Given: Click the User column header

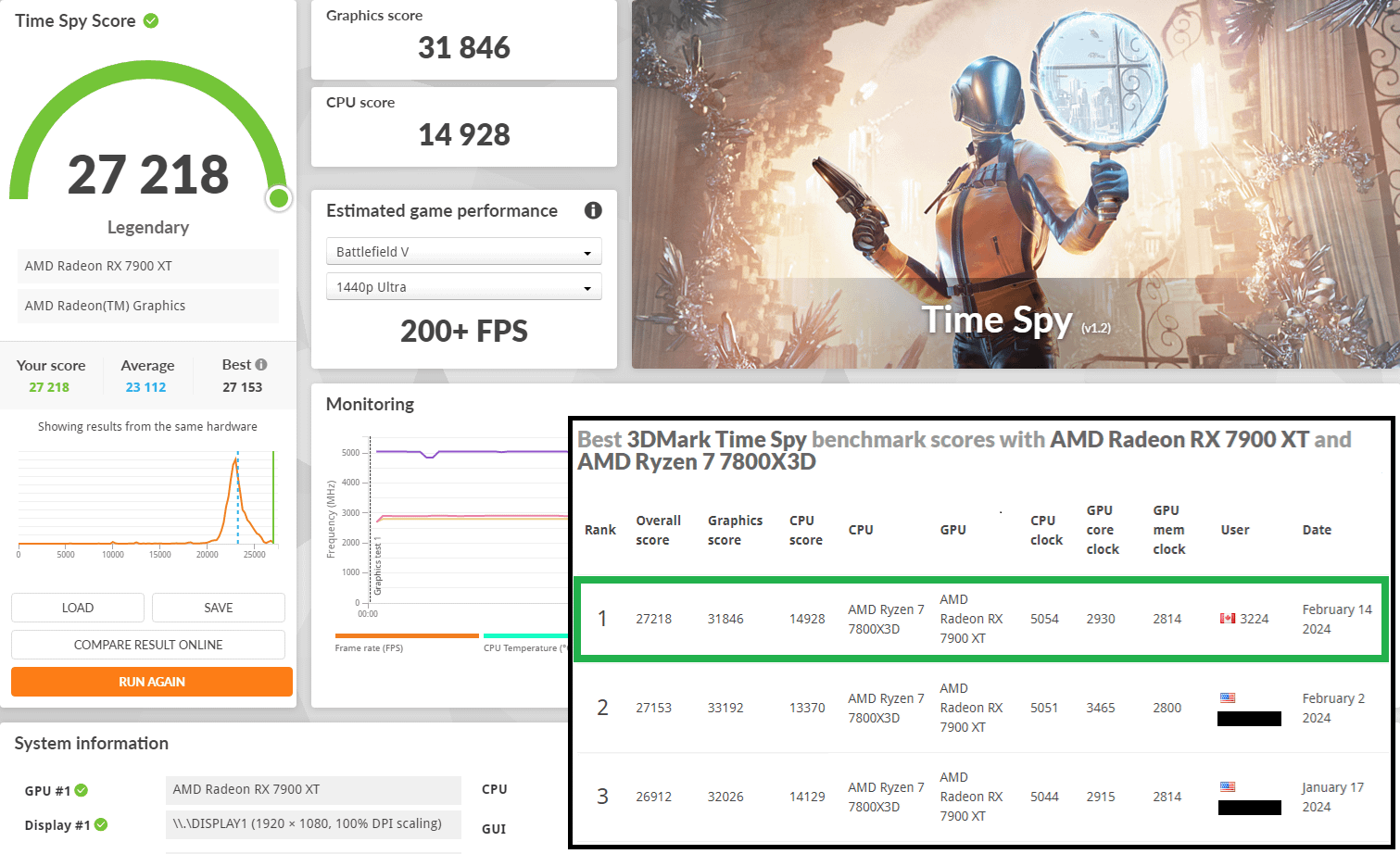Looking at the screenshot, I should [1235, 530].
